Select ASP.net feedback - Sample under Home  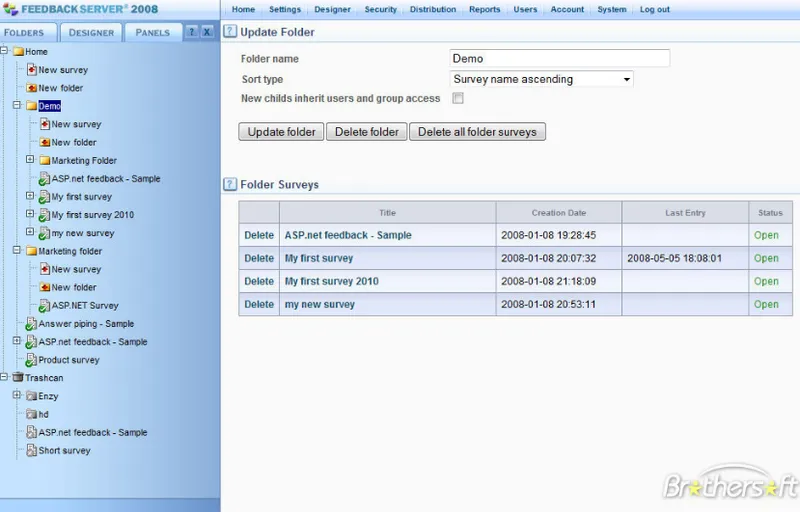pos(93,342)
